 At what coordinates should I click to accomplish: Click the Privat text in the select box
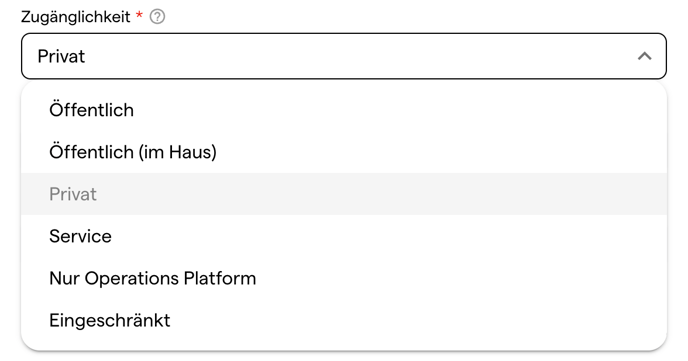[61, 56]
